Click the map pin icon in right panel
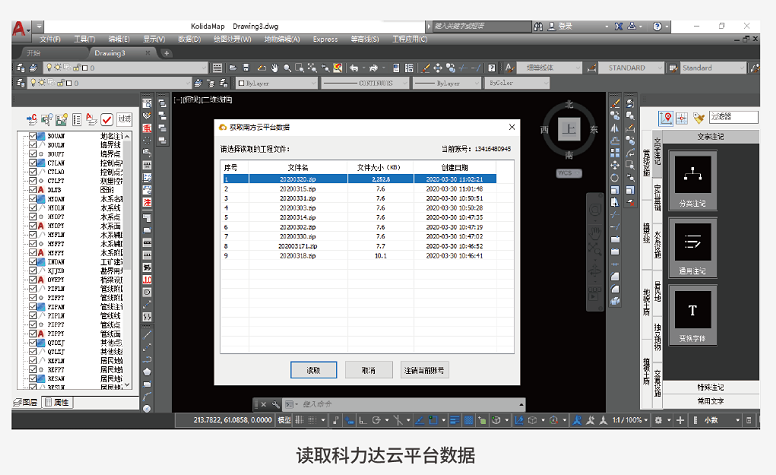776x475 pixels. pyautogui.click(x=666, y=118)
